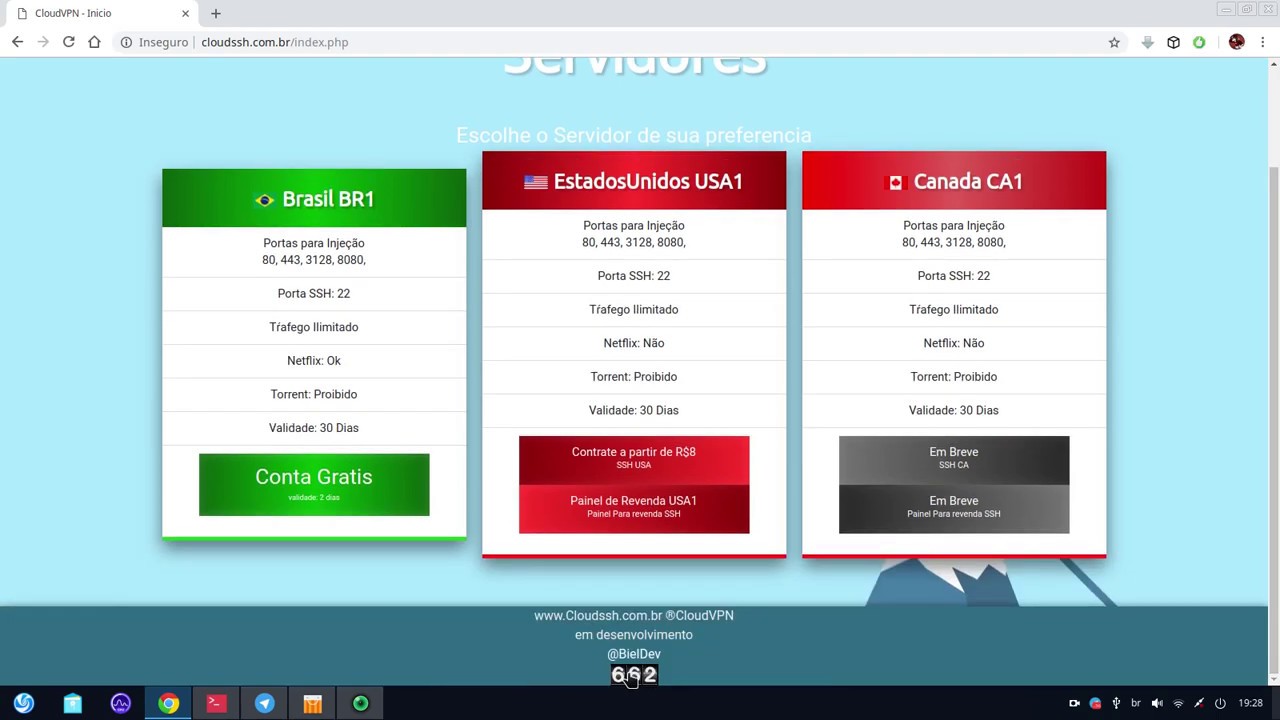Click 'Netflix: Não' in Canada card
The height and width of the screenshot is (720, 1280).
pos(954,343)
